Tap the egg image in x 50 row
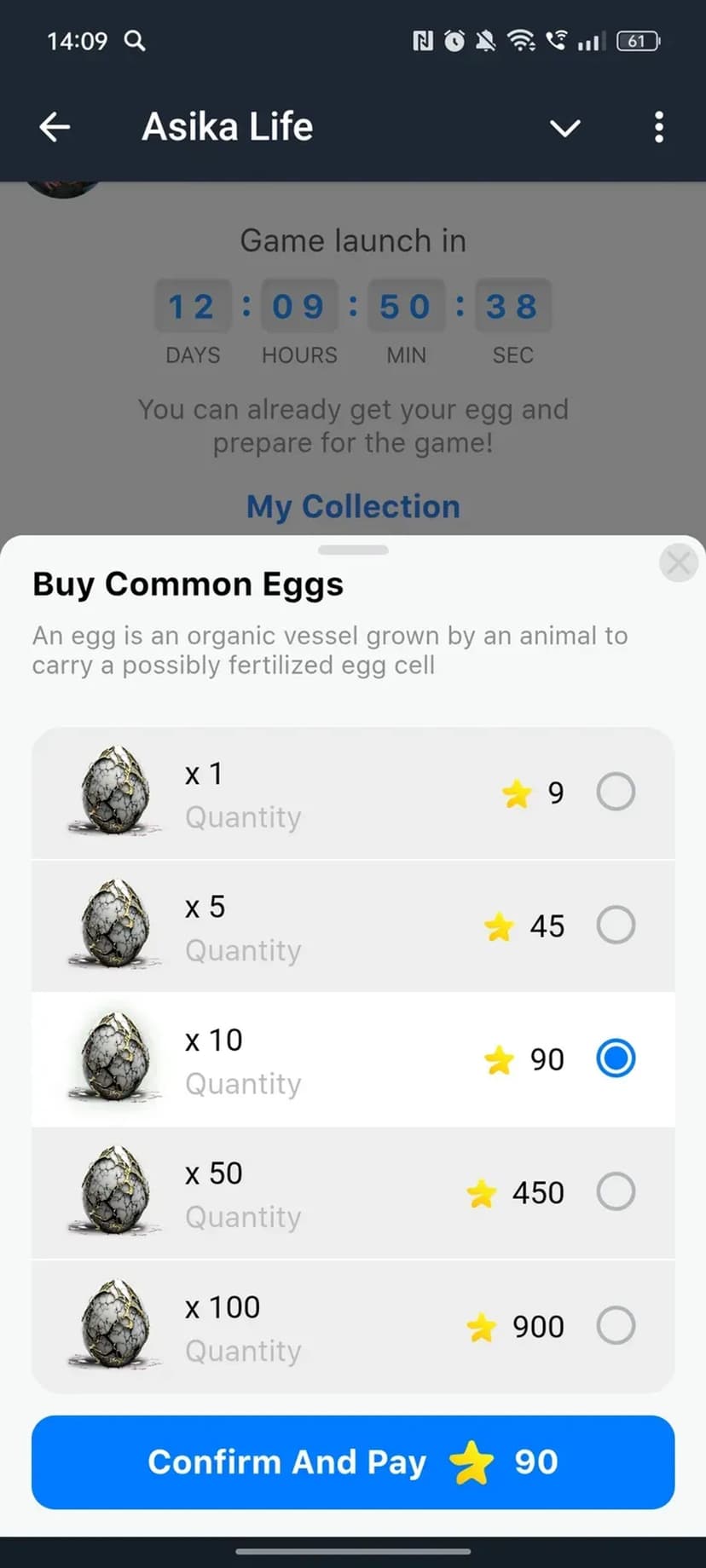Image resolution: width=706 pixels, height=1568 pixels. tap(115, 1190)
